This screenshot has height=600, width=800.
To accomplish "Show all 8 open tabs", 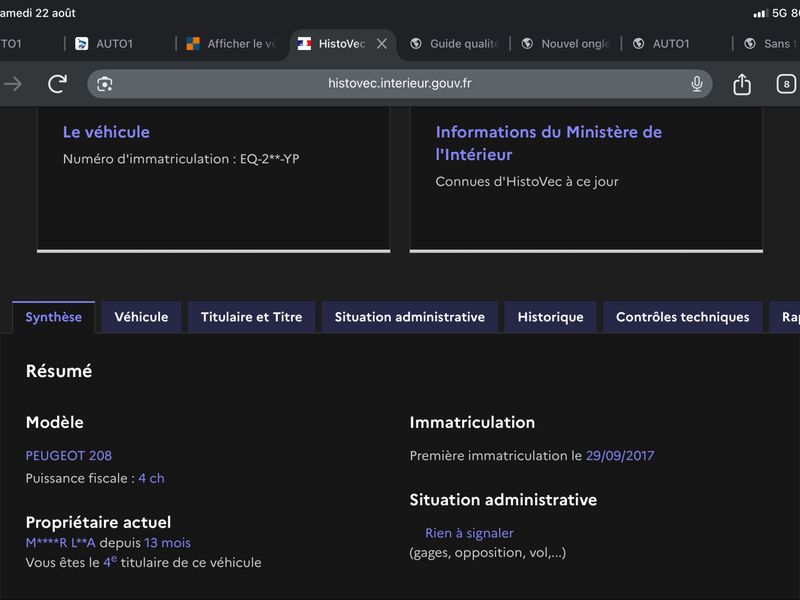I will pyautogui.click(x=786, y=84).
